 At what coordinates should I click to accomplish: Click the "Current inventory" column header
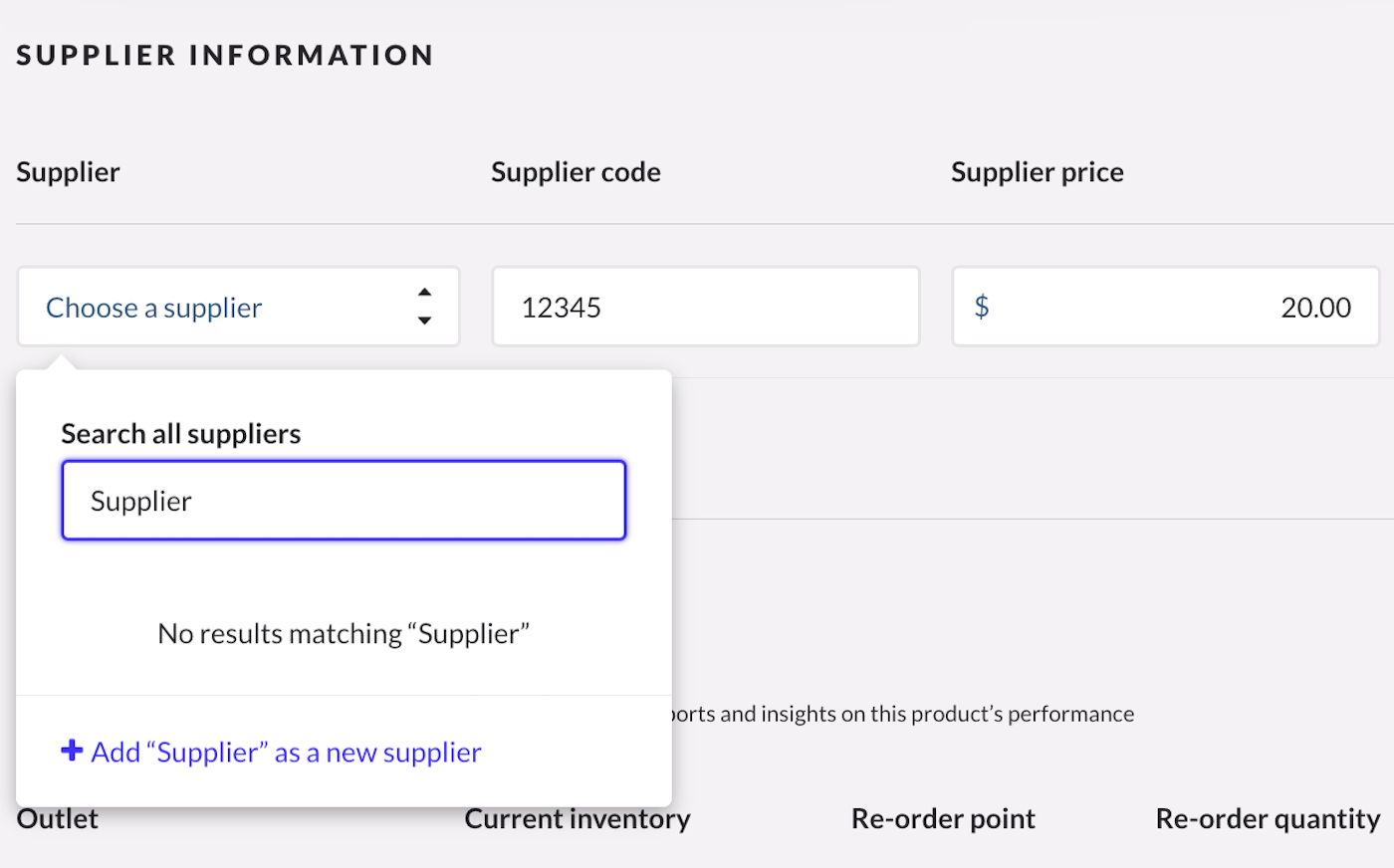578,819
